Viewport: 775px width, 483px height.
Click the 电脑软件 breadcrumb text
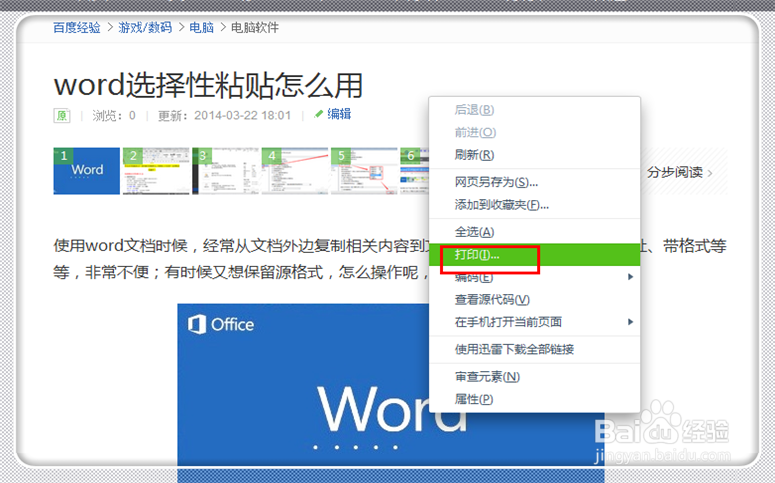point(255,27)
